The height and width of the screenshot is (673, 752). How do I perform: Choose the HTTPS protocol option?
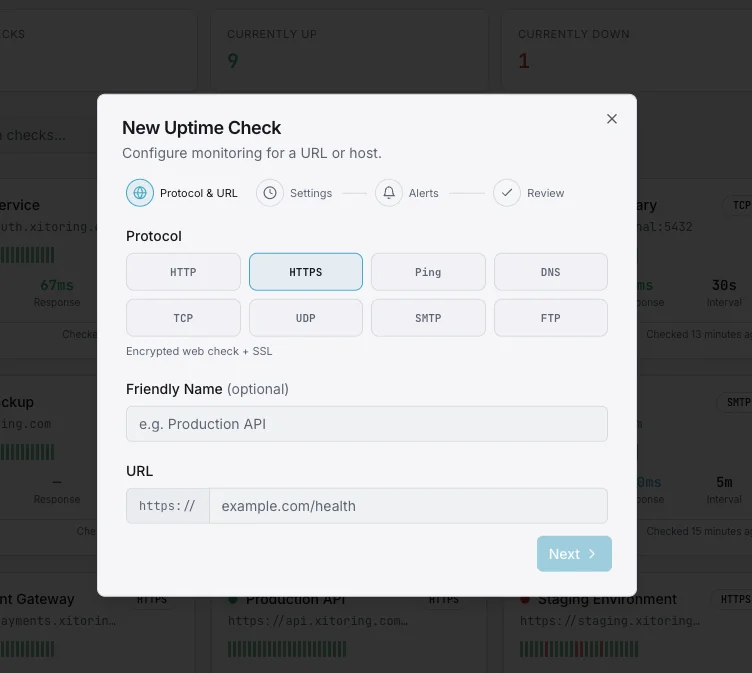pyautogui.click(x=306, y=272)
